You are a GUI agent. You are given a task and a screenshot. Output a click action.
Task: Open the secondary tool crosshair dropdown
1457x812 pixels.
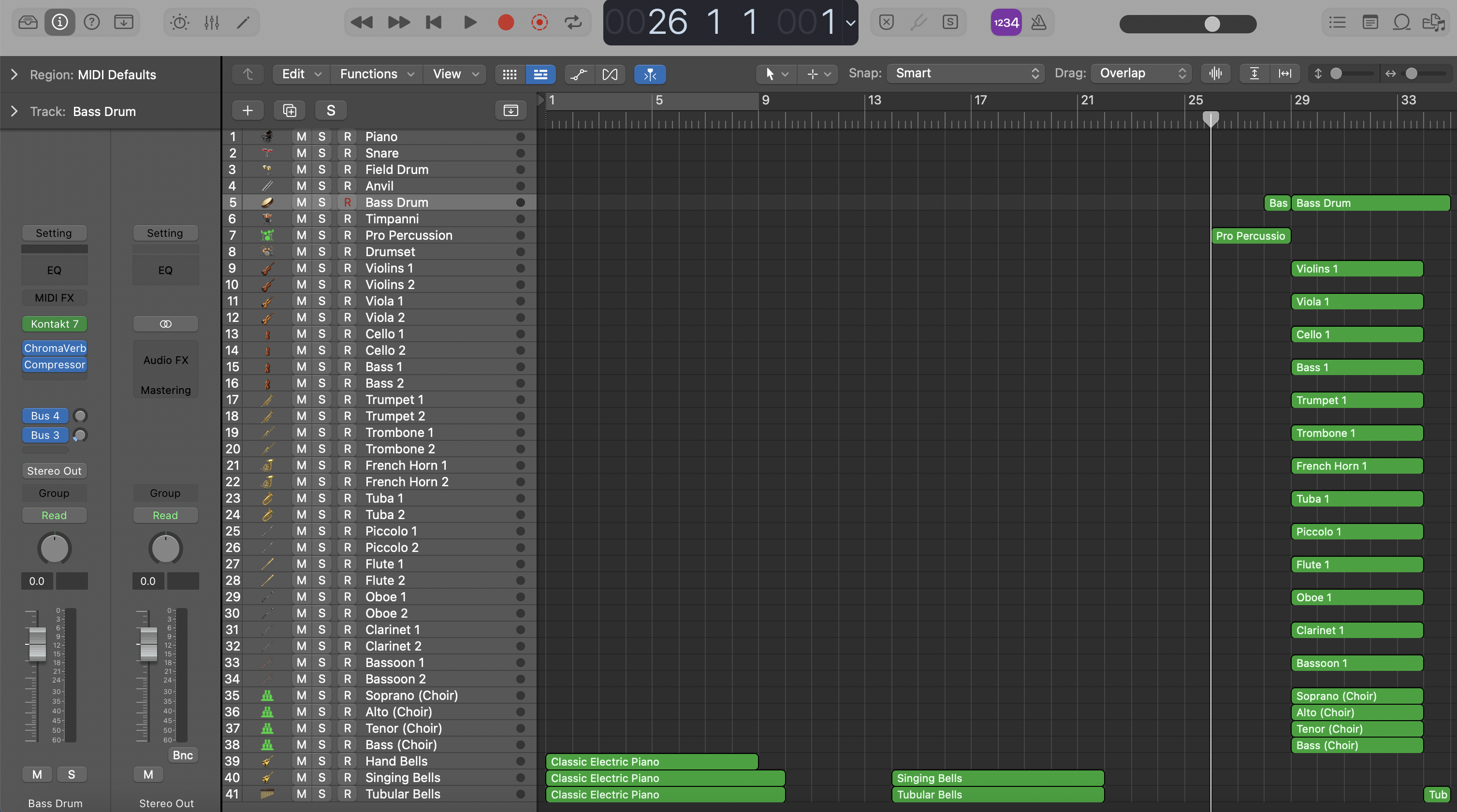(818, 74)
